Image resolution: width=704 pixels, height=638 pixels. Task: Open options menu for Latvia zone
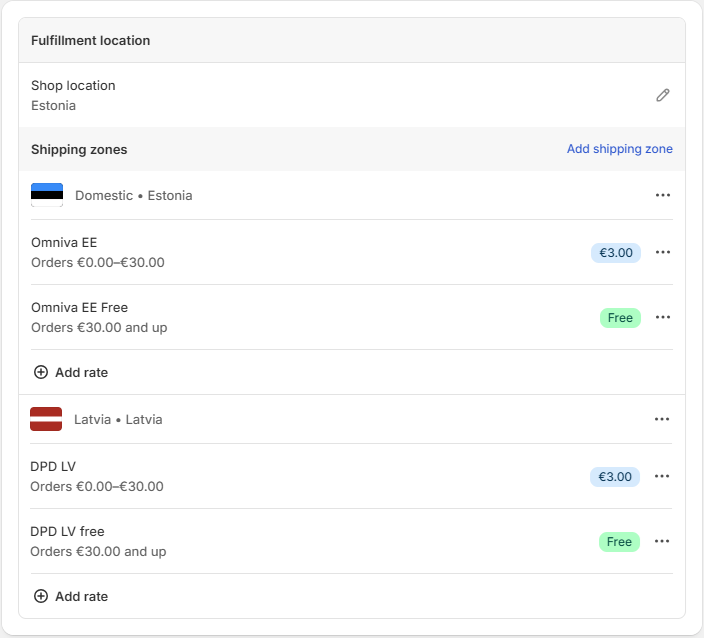[x=662, y=419]
